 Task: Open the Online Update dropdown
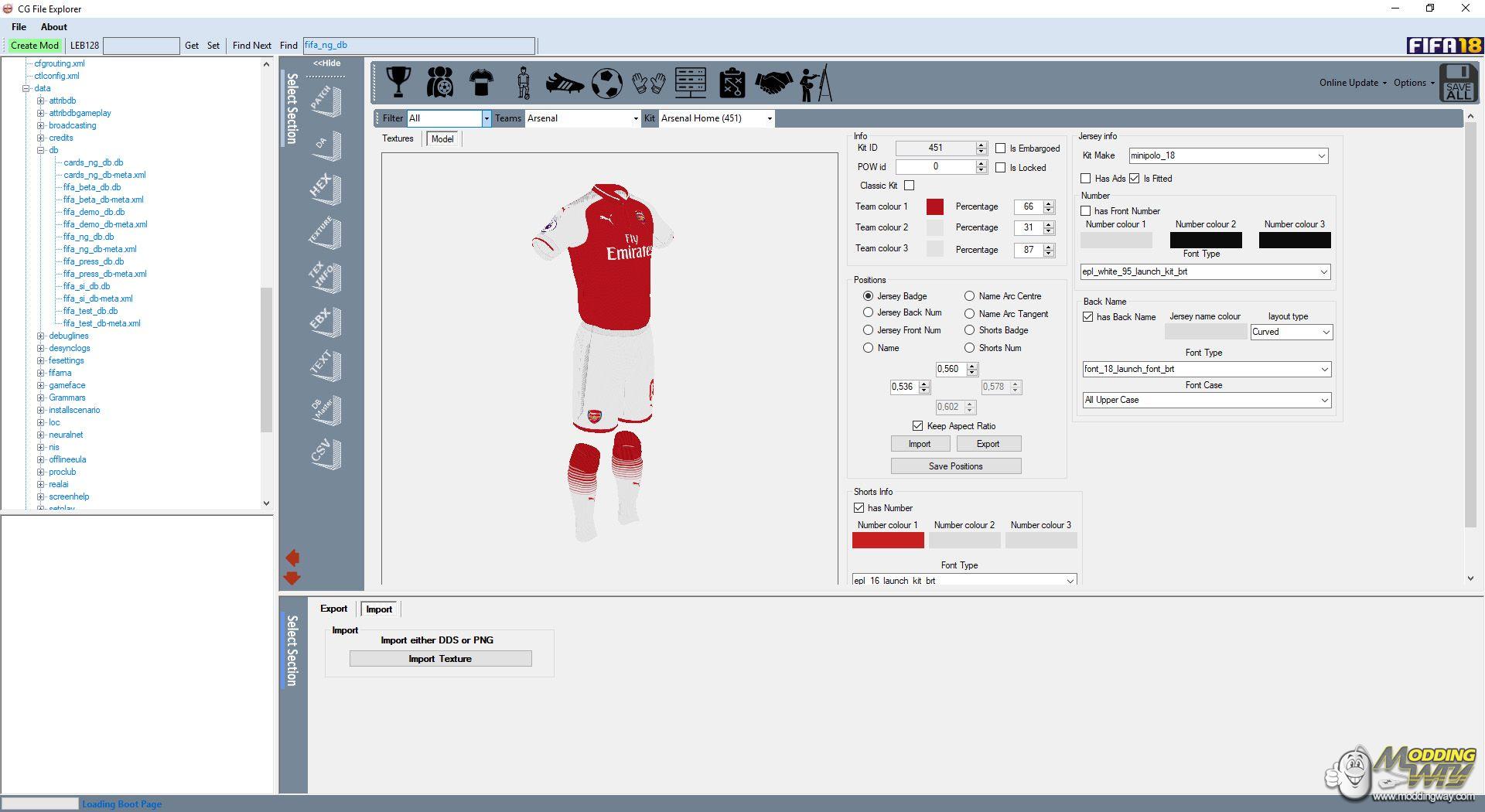coord(1353,83)
